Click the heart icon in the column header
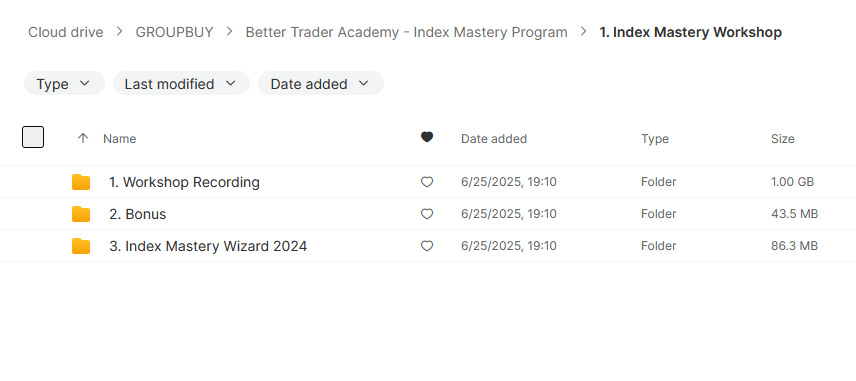856x381 pixels. pos(427,138)
